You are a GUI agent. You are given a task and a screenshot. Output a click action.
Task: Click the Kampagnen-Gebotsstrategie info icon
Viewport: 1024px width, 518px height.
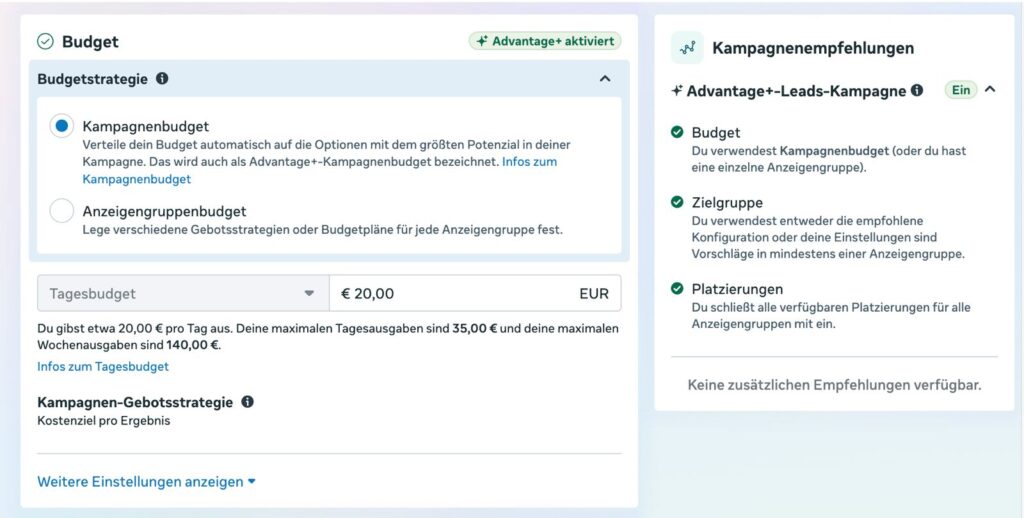[248, 402]
